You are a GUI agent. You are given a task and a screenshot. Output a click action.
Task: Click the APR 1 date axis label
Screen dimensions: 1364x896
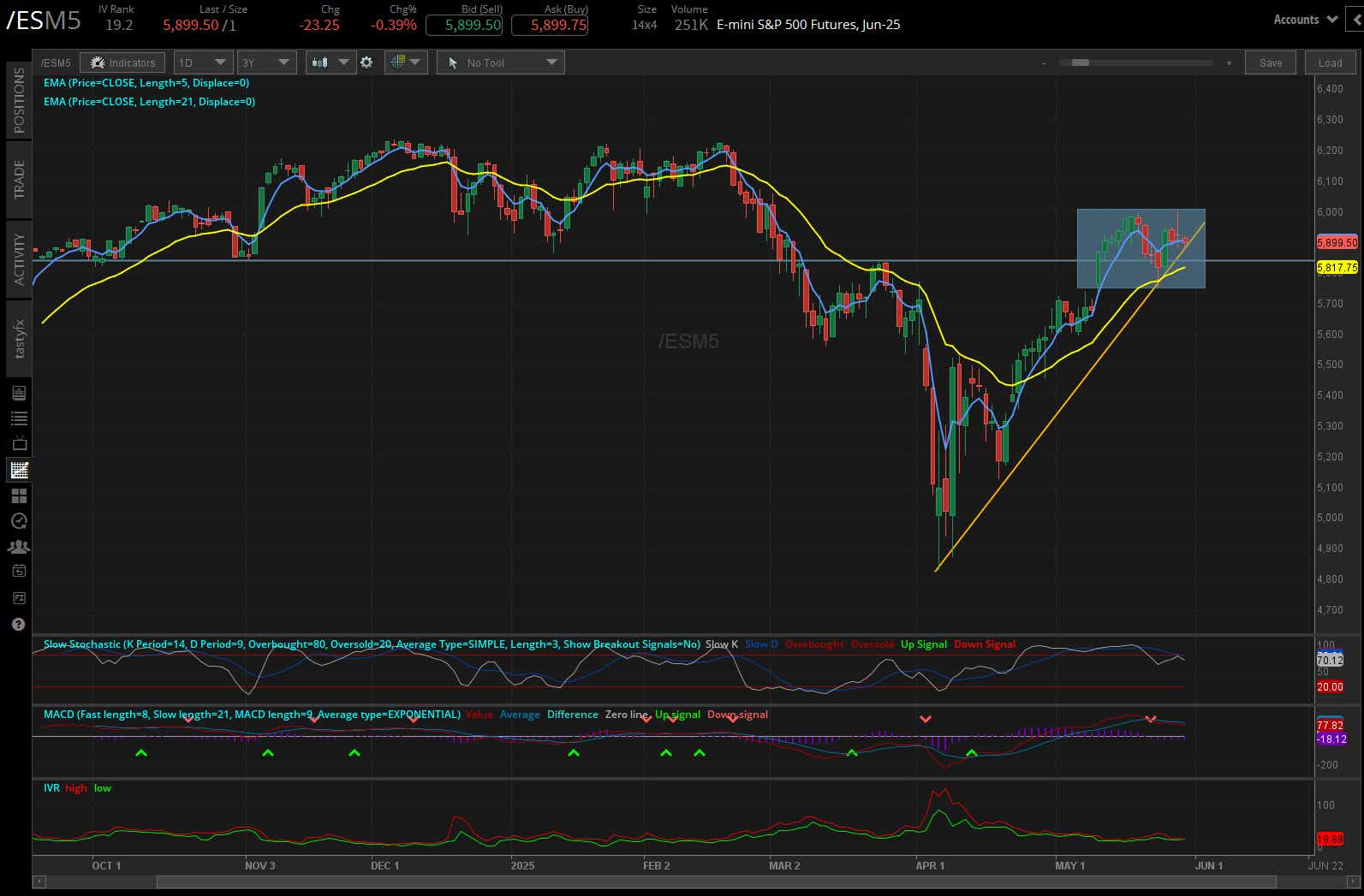[930, 865]
